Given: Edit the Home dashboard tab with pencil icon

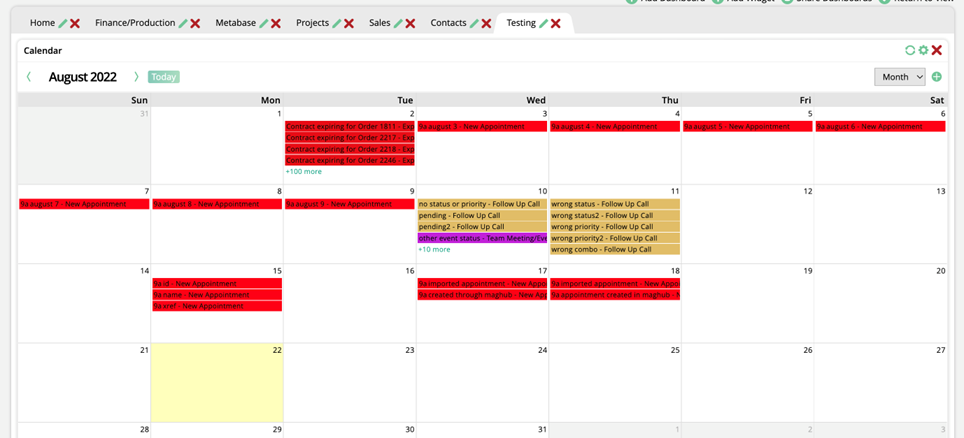Looking at the screenshot, I should coord(63,23).
